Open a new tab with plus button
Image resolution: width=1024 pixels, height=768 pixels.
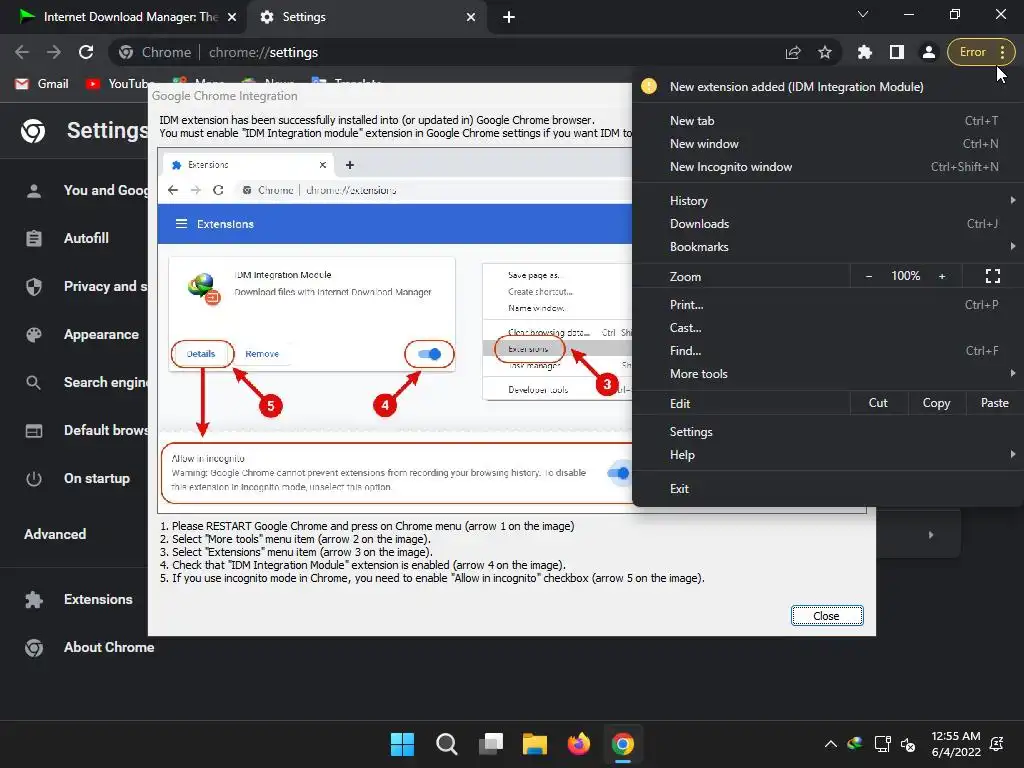(x=509, y=17)
